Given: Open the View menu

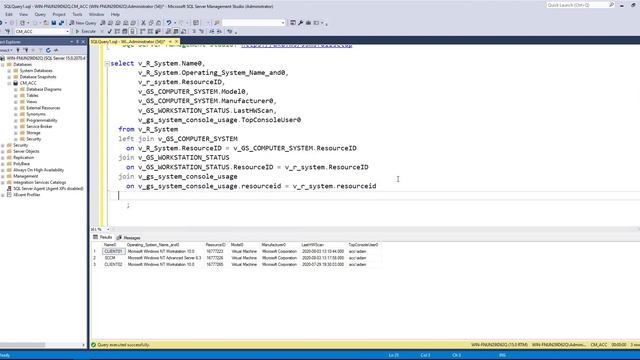Looking at the screenshot, I should click(24, 14).
